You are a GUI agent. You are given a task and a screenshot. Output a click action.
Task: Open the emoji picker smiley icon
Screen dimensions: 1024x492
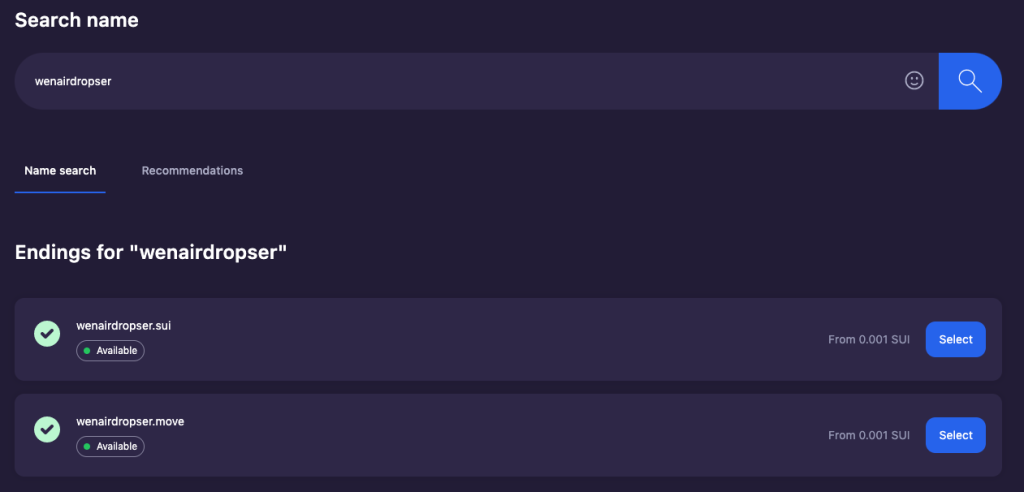coord(914,80)
